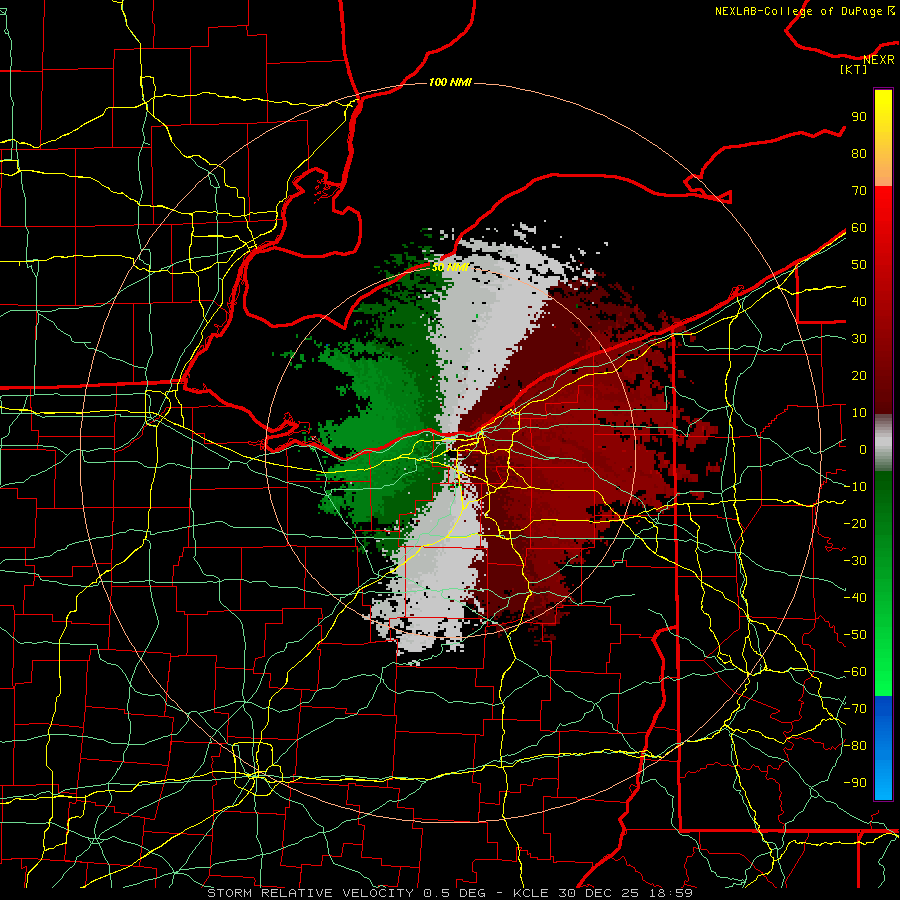This screenshot has width=900, height=900.
Task: Pick the yellow segment of the color bar
Action: coord(883,112)
